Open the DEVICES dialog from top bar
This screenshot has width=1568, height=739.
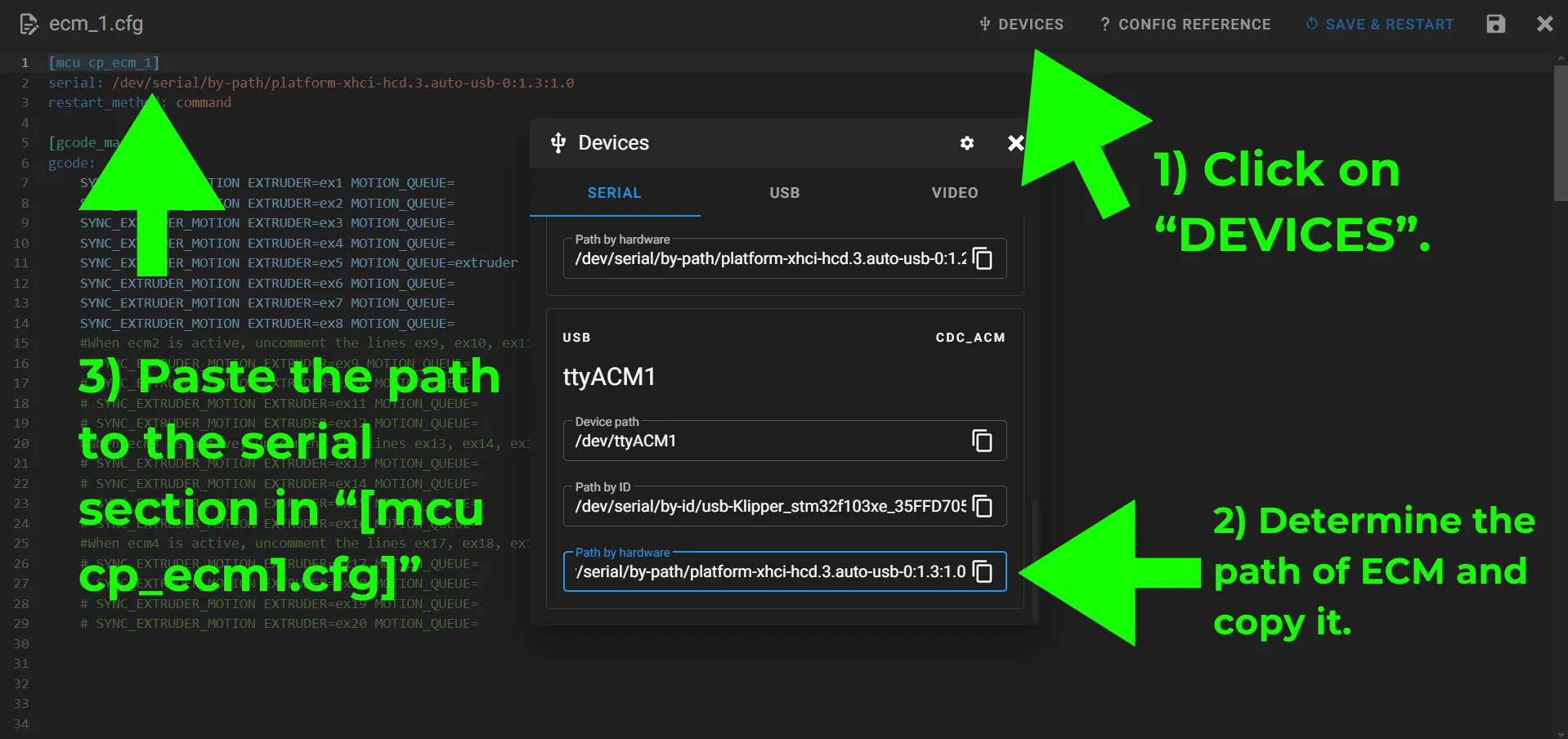[1021, 25]
